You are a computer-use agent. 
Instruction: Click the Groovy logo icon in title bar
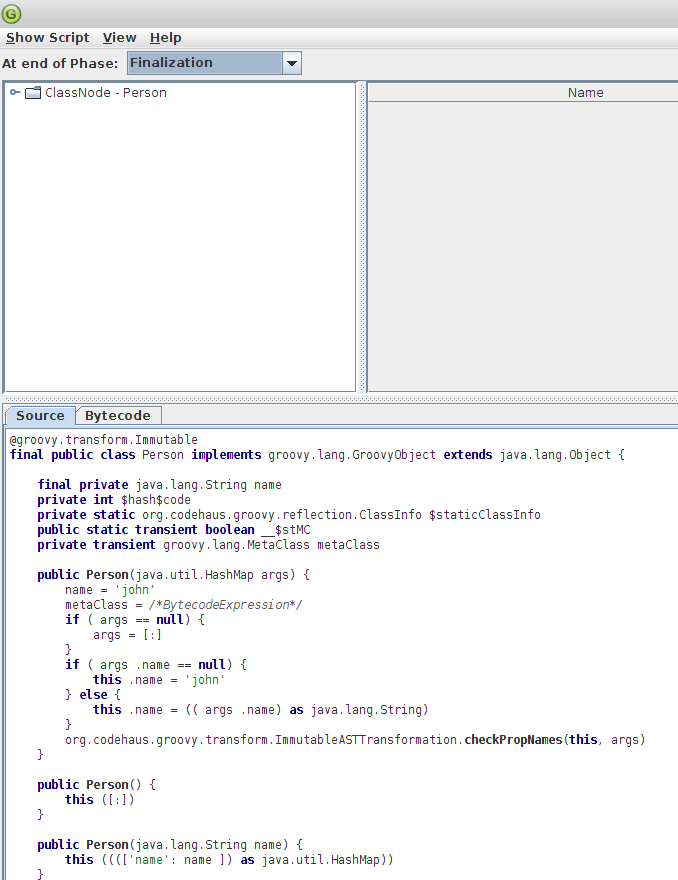pos(11,13)
